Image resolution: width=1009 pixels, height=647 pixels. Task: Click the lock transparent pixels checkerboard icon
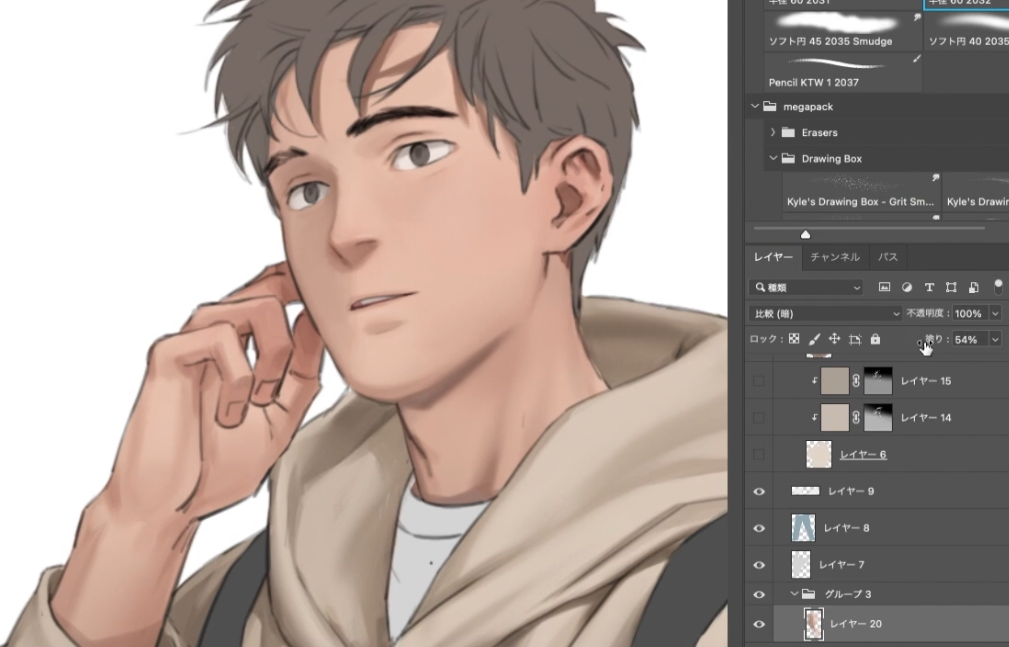(x=794, y=339)
